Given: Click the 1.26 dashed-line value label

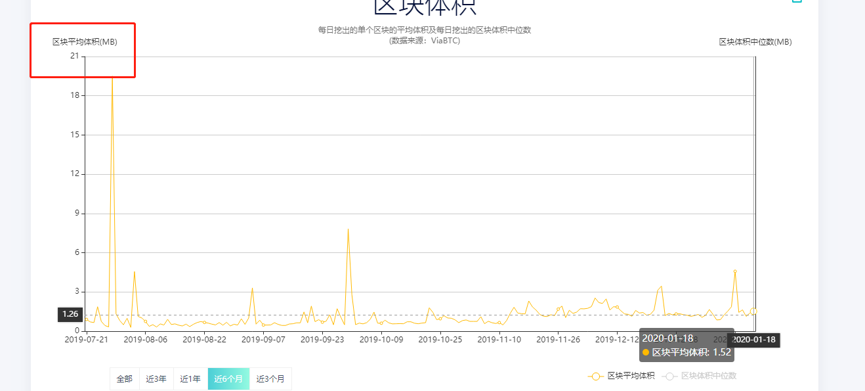Looking at the screenshot, I should coord(70,314).
